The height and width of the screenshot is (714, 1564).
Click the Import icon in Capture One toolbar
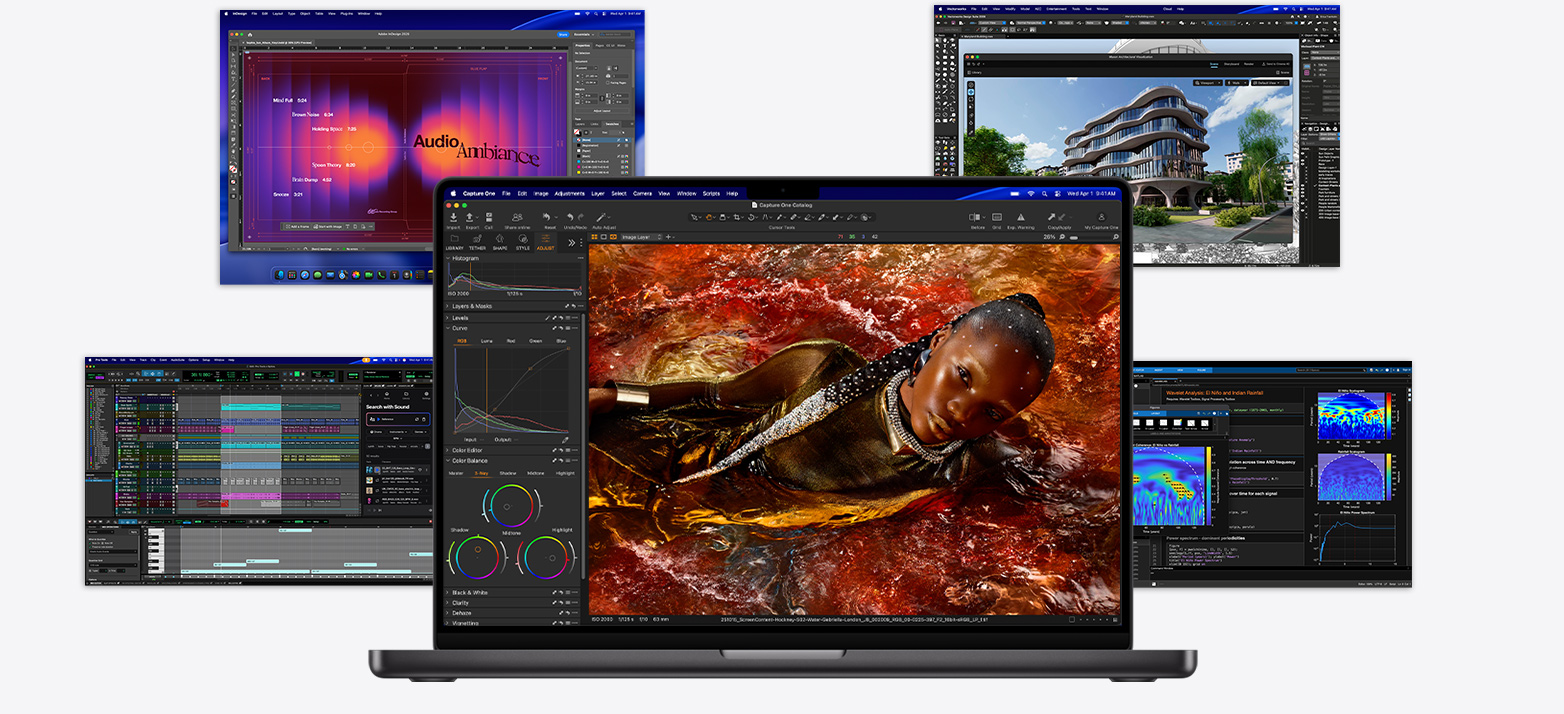click(453, 217)
